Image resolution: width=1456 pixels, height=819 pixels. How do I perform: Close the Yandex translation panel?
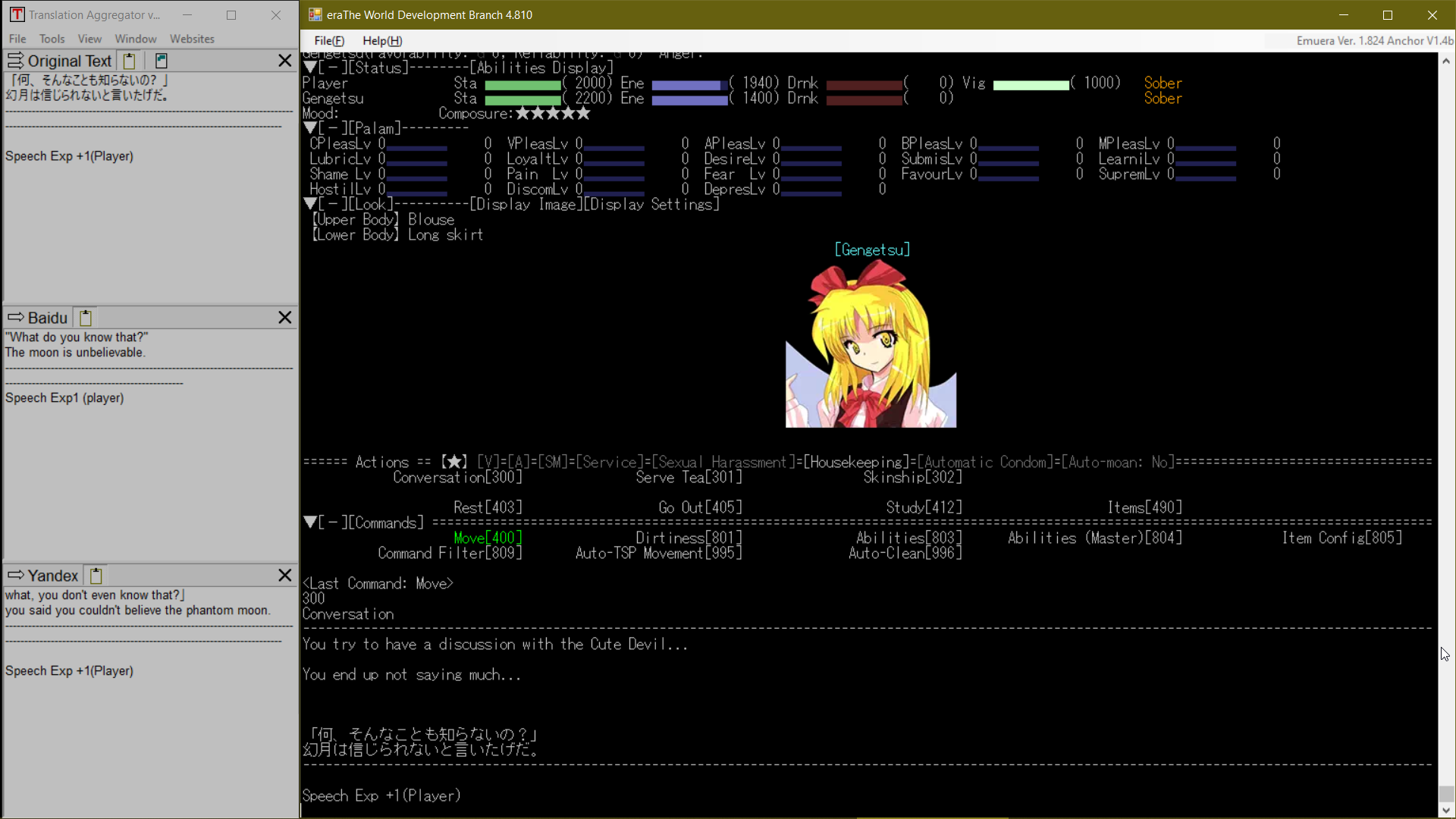coord(284,576)
